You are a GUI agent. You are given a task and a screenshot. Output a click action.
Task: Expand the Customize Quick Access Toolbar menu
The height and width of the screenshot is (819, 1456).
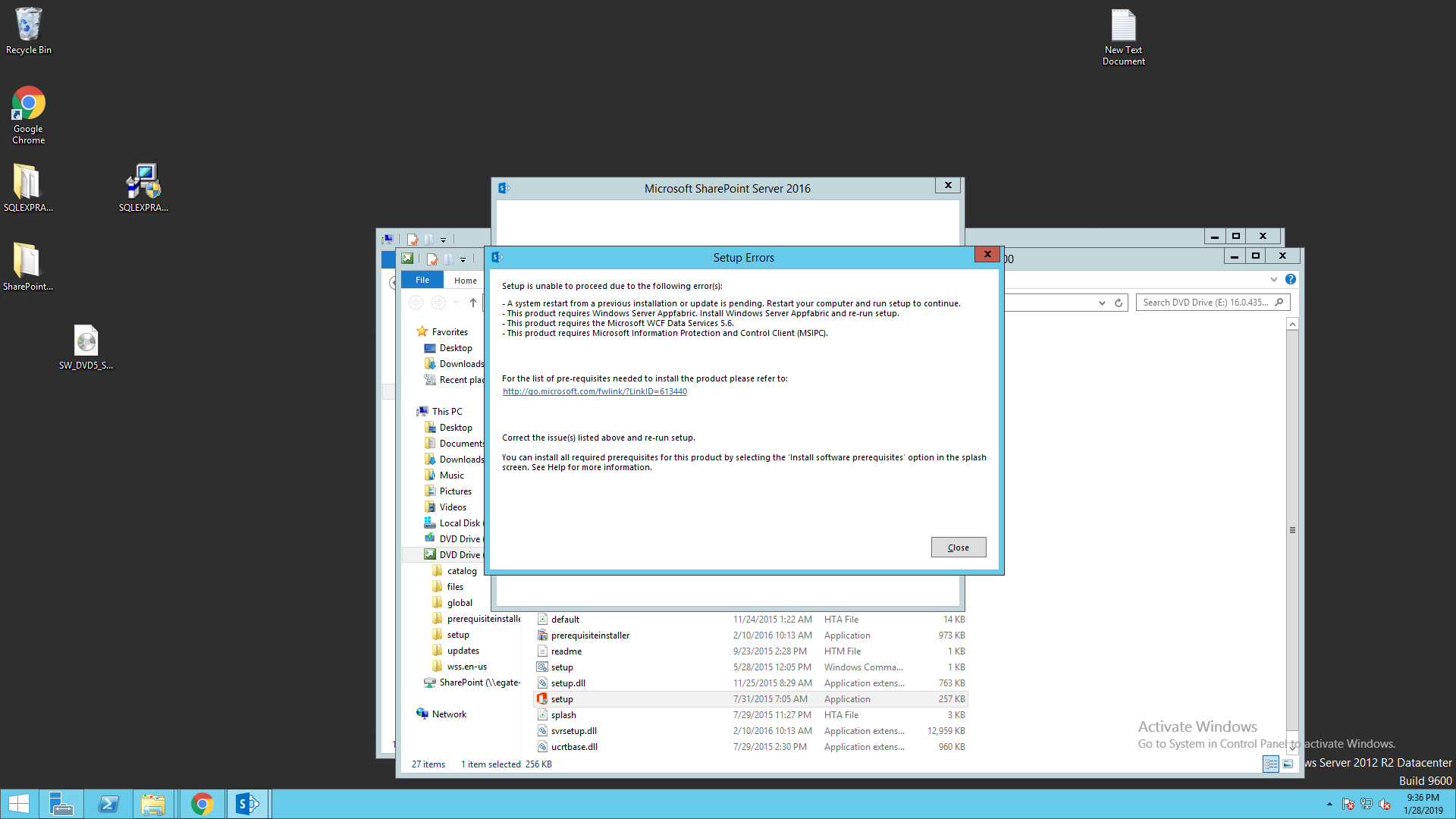(463, 259)
